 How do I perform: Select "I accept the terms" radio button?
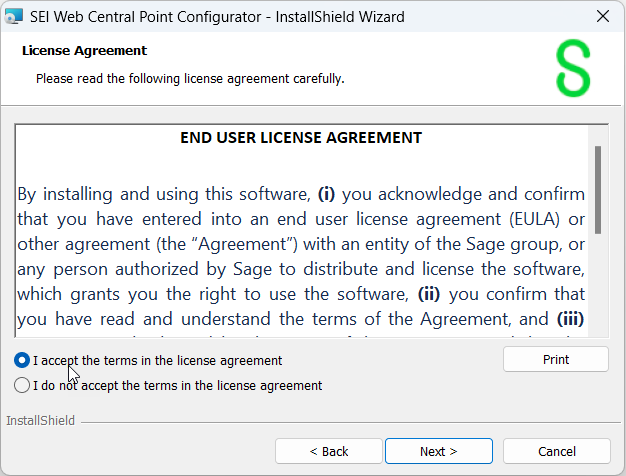(22, 360)
